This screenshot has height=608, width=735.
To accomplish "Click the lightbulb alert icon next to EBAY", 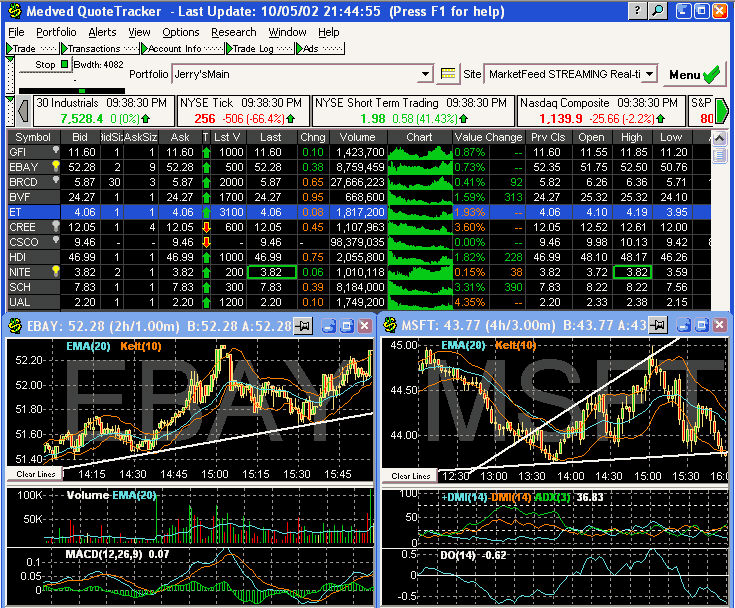I will [57, 166].
